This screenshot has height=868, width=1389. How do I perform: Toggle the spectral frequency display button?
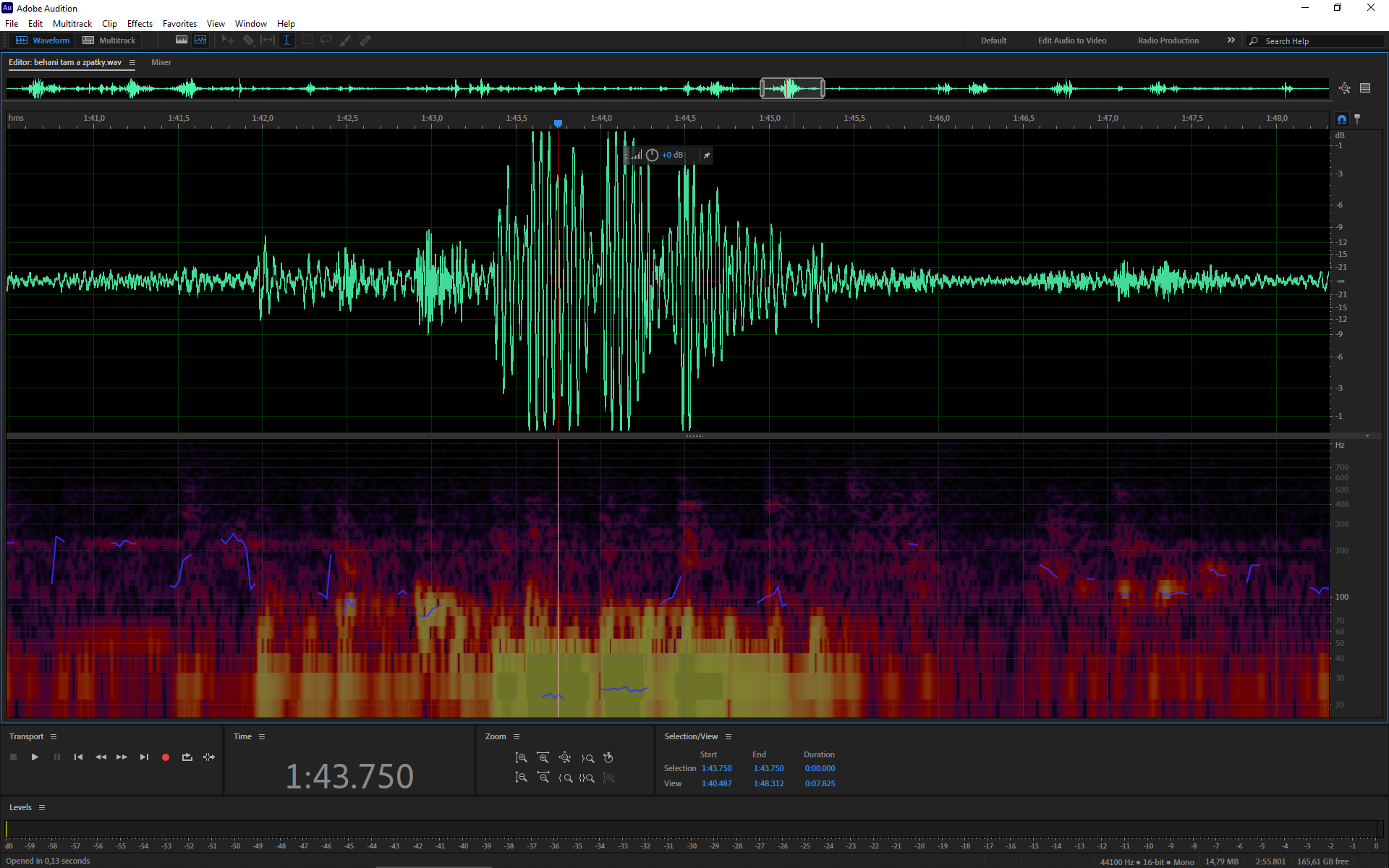coord(181,41)
